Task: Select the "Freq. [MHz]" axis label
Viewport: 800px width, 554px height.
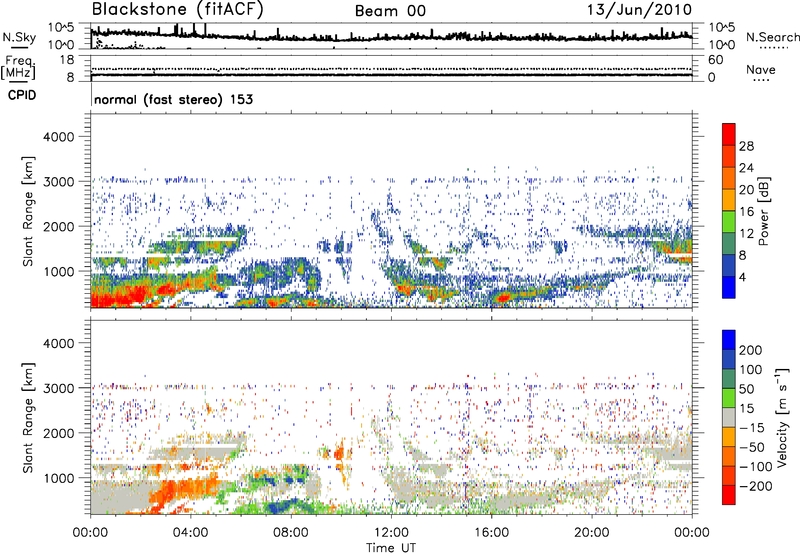Action: click(x=19, y=67)
